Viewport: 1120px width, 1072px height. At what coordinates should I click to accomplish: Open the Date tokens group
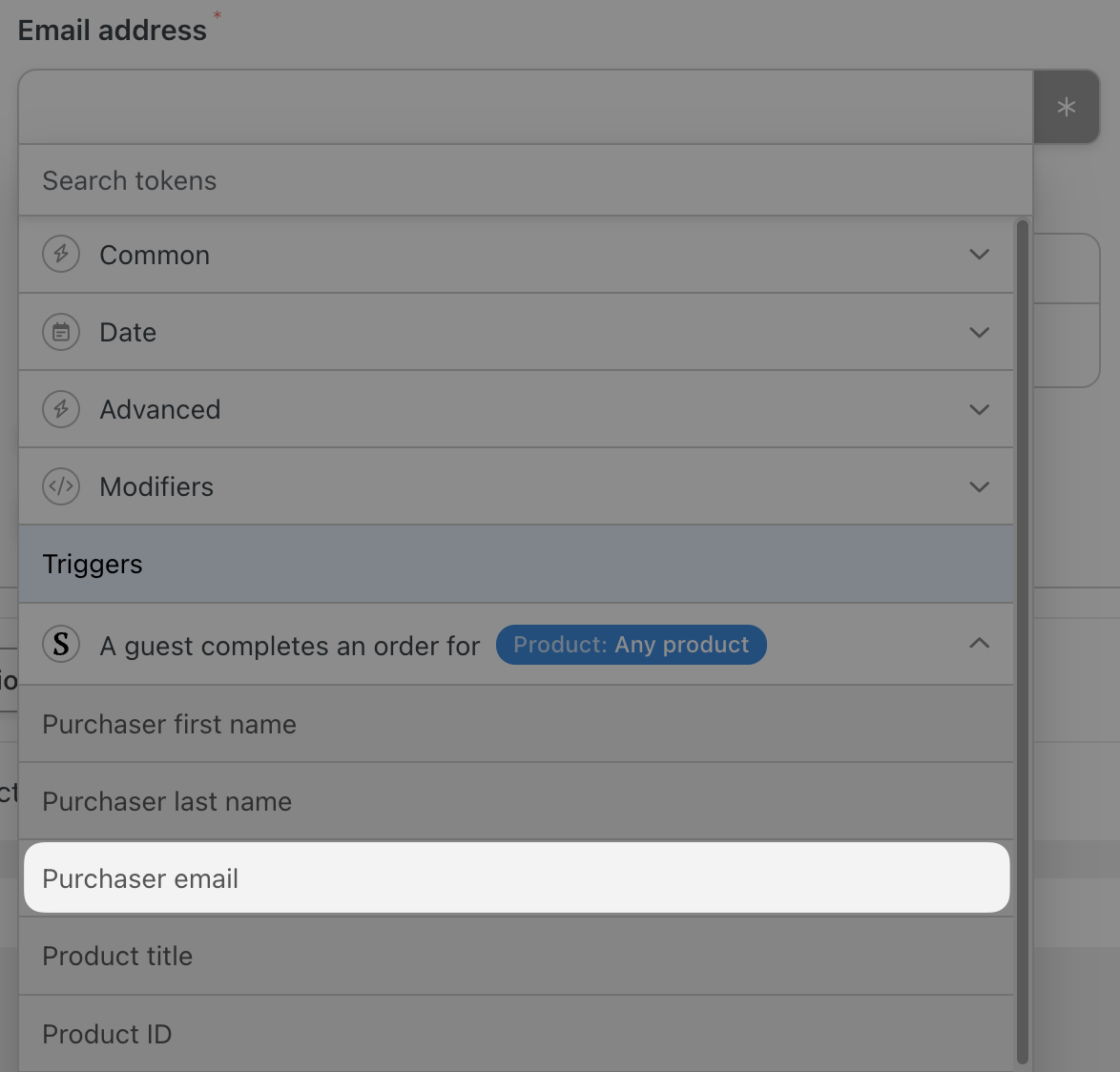pos(516,332)
